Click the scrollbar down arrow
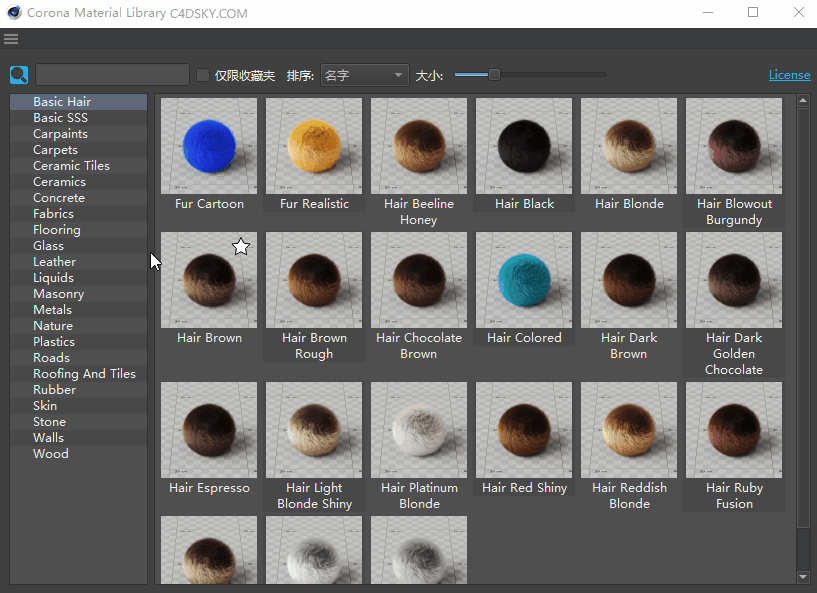817x593 pixels. point(803,577)
